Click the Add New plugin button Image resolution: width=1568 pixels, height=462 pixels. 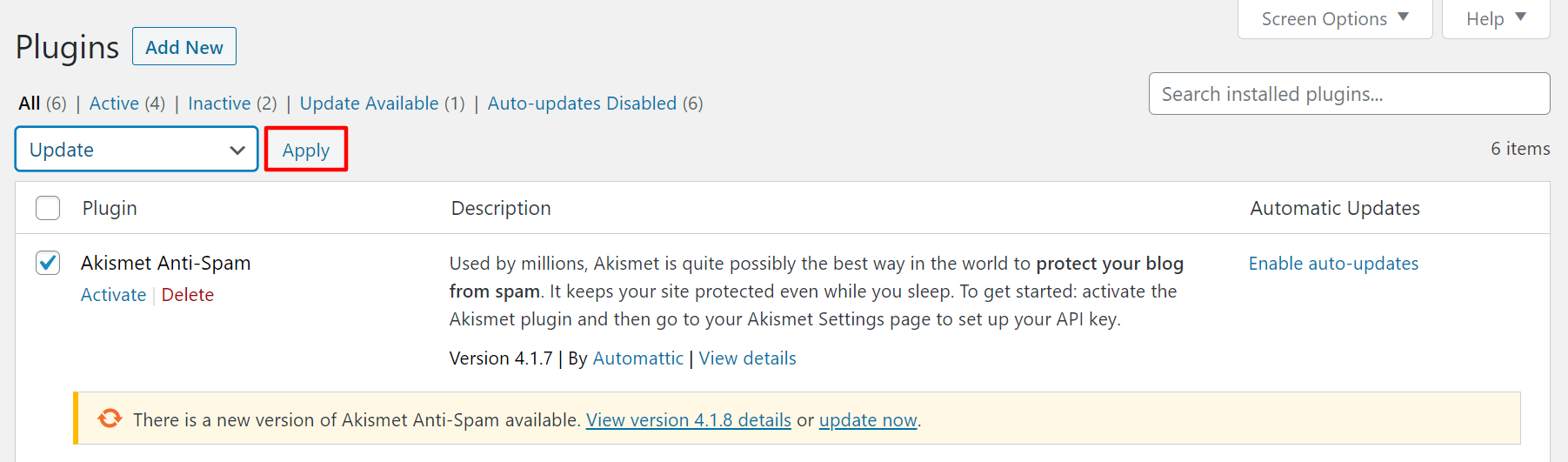coord(184,47)
